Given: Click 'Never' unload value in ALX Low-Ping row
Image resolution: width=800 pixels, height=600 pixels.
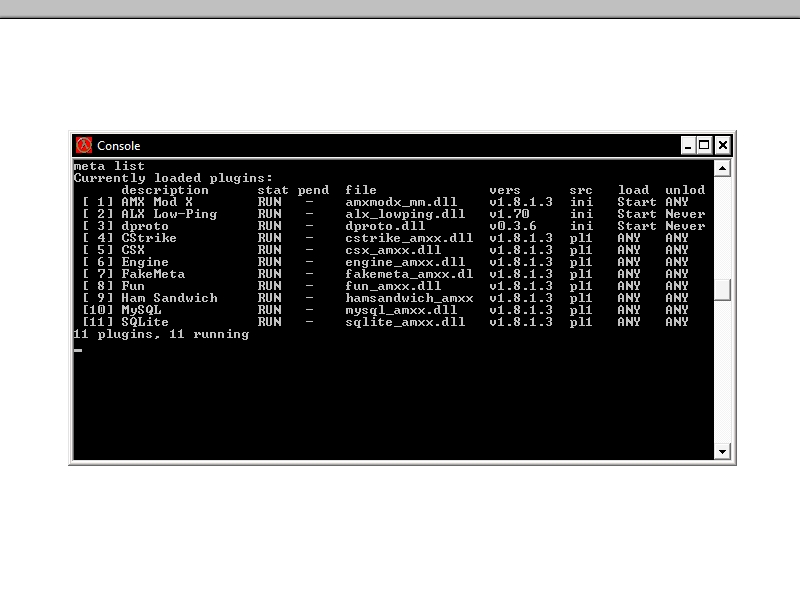Looking at the screenshot, I should coord(685,214).
